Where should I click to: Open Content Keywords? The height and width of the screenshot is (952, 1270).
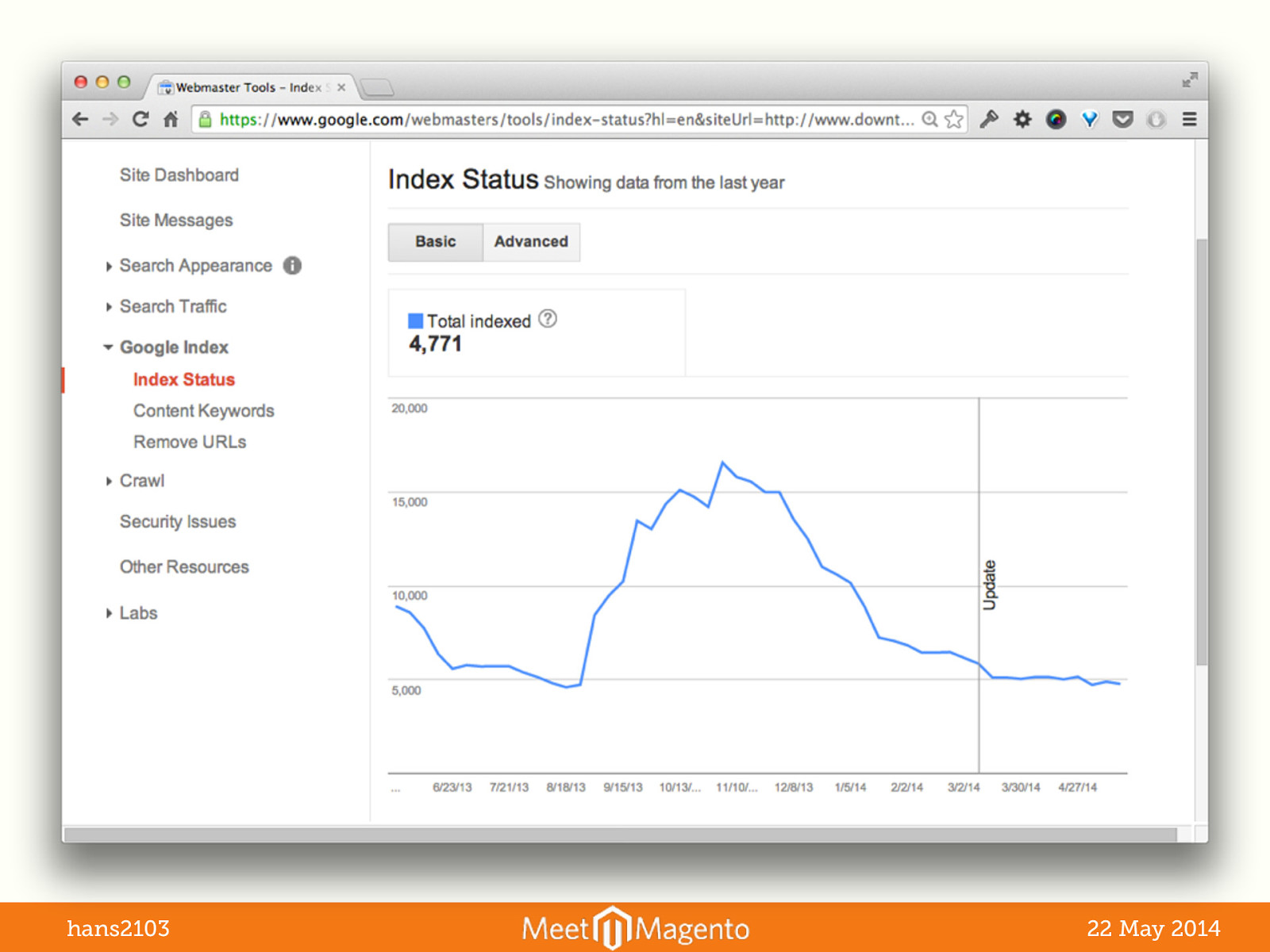click(204, 411)
